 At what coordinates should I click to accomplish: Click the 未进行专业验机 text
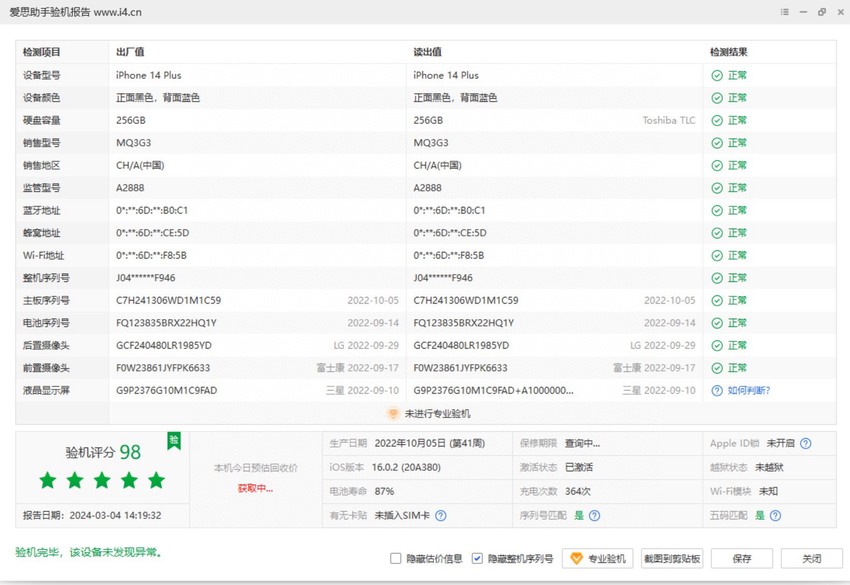tap(437, 414)
